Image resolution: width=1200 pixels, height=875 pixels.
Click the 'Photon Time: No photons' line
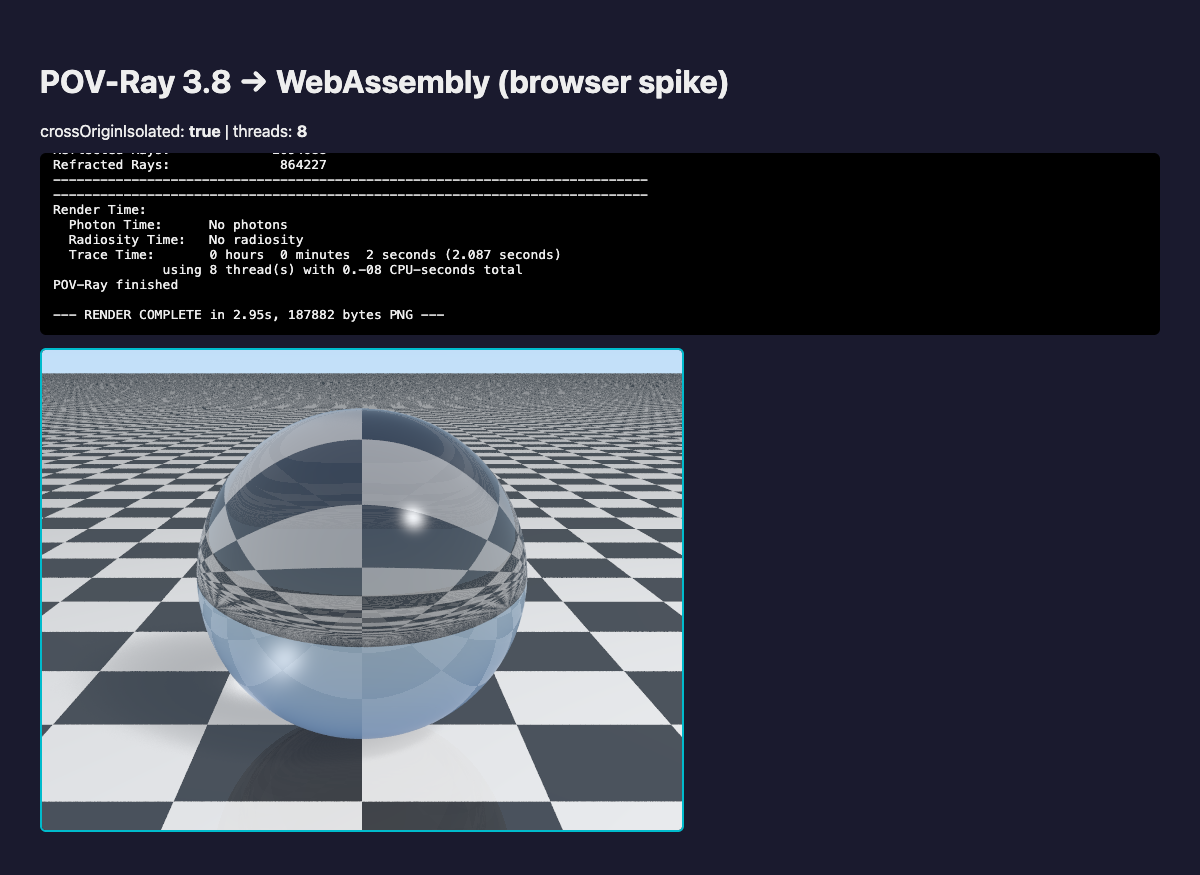click(x=178, y=224)
